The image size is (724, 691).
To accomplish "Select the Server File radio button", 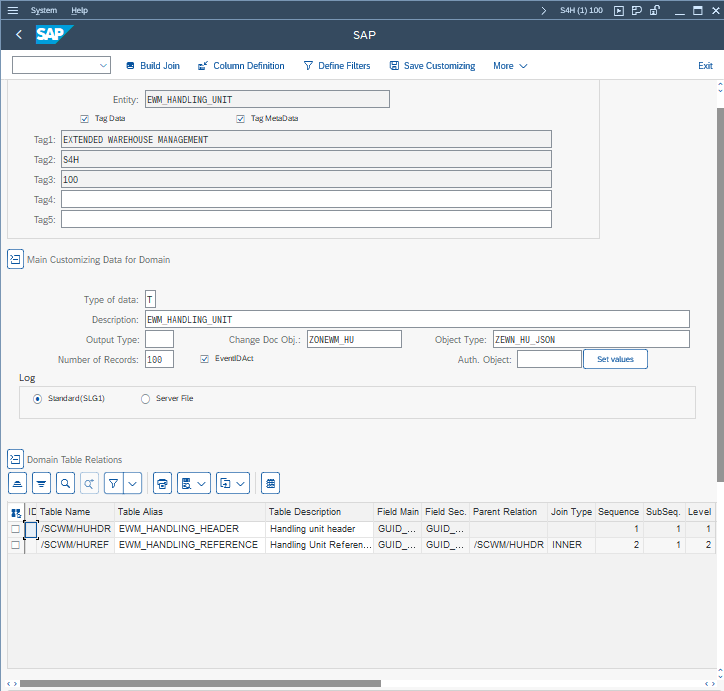I will point(146,398).
